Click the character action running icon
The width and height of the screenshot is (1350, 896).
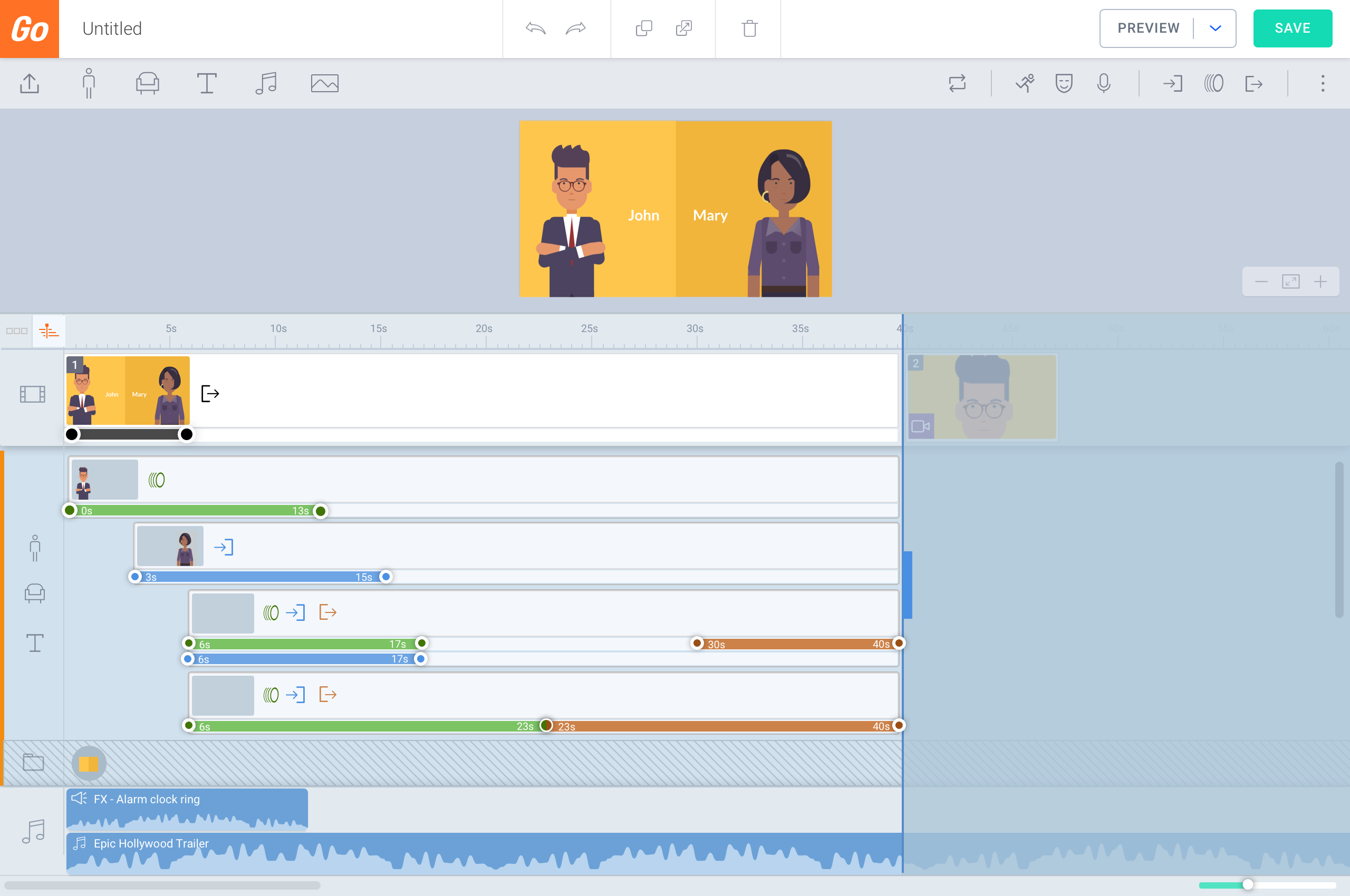tap(1025, 83)
